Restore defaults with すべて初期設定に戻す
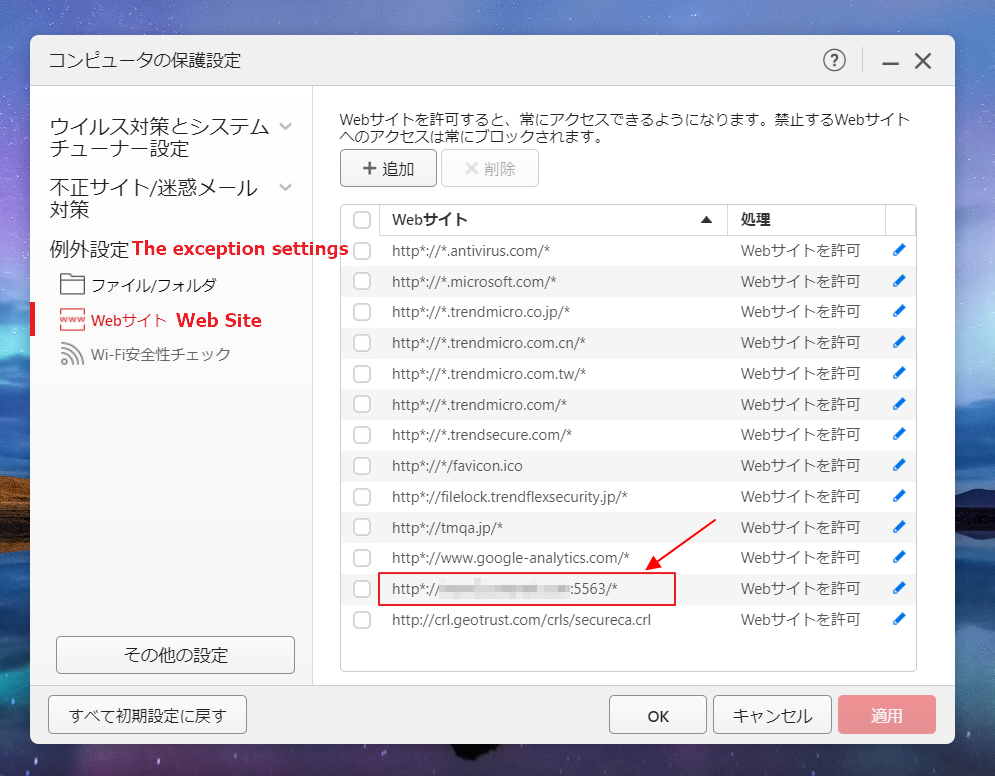This screenshot has height=776, width=995. point(147,714)
